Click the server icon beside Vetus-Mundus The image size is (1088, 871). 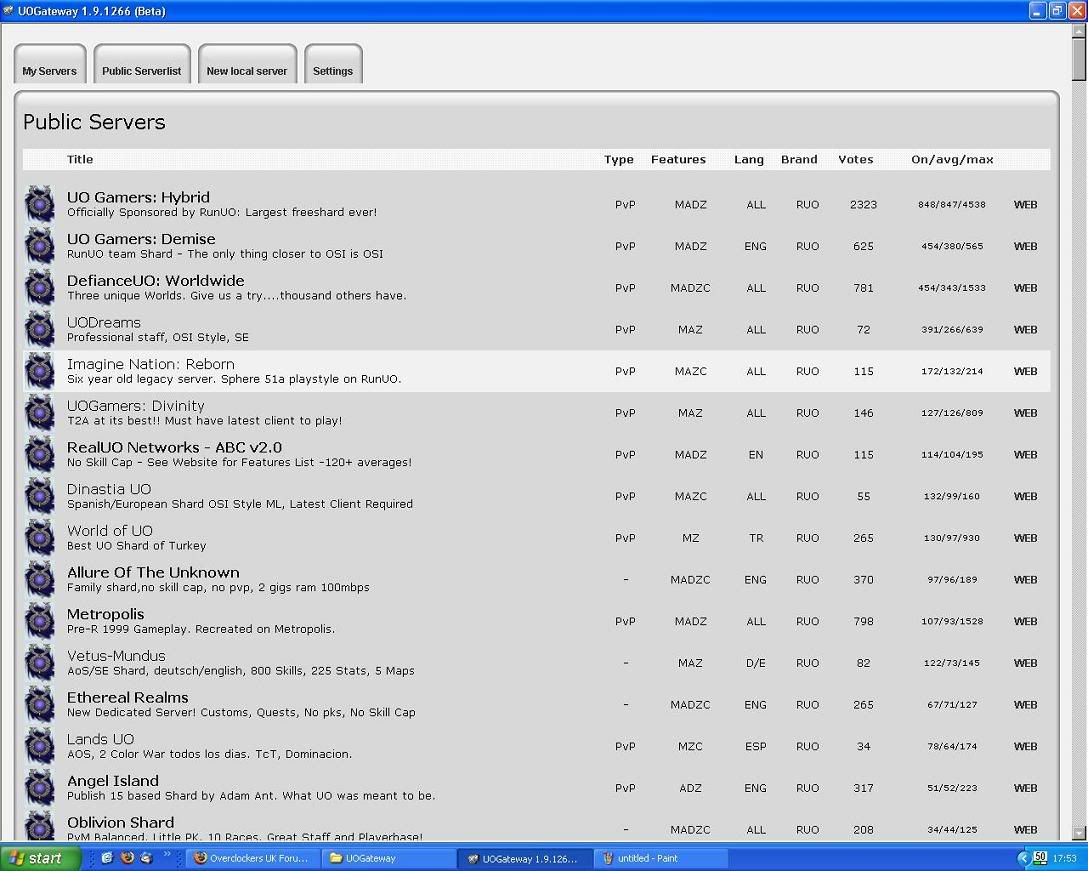click(40, 662)
